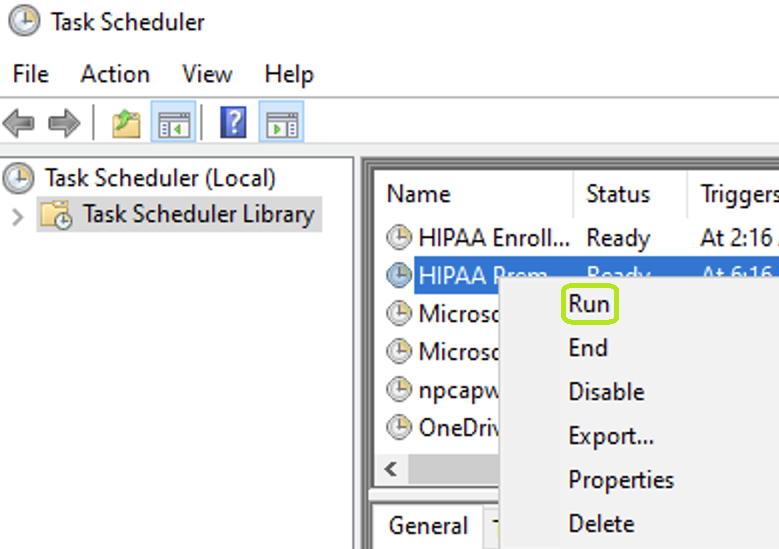Image resolution: width=779 pixels, height=549 pixels.
Task: Click the clock icon beside Task Scheduler (Local)
Action: point(19,178)
